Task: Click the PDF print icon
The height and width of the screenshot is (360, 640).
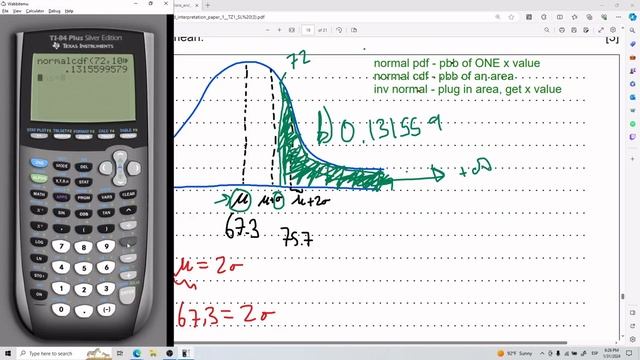Action: [x=562, y=30]
